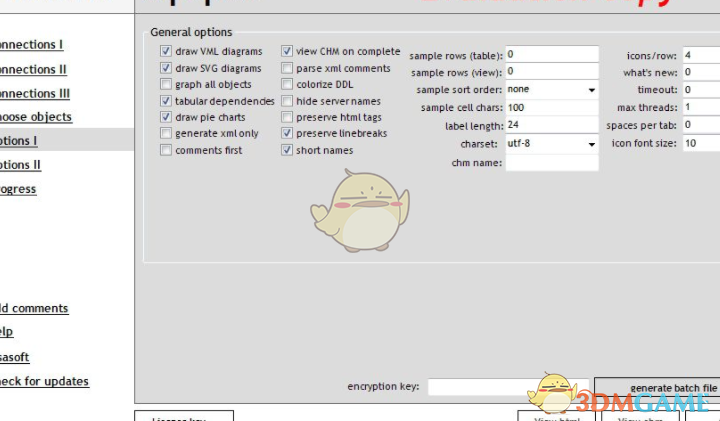Check colorize DDL option
The width and height of the screenshot is (720, 421).
tap(287, 84)
